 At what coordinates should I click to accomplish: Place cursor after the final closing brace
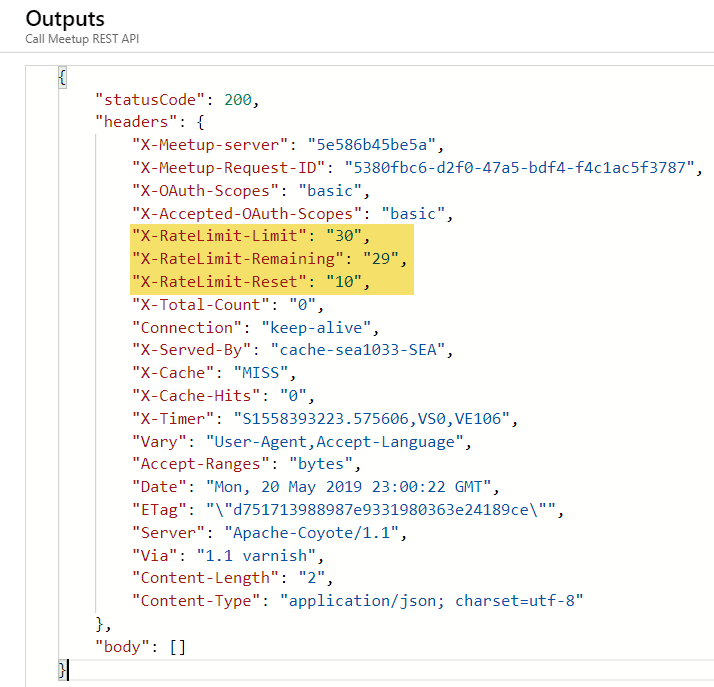[x=67, y=670]
